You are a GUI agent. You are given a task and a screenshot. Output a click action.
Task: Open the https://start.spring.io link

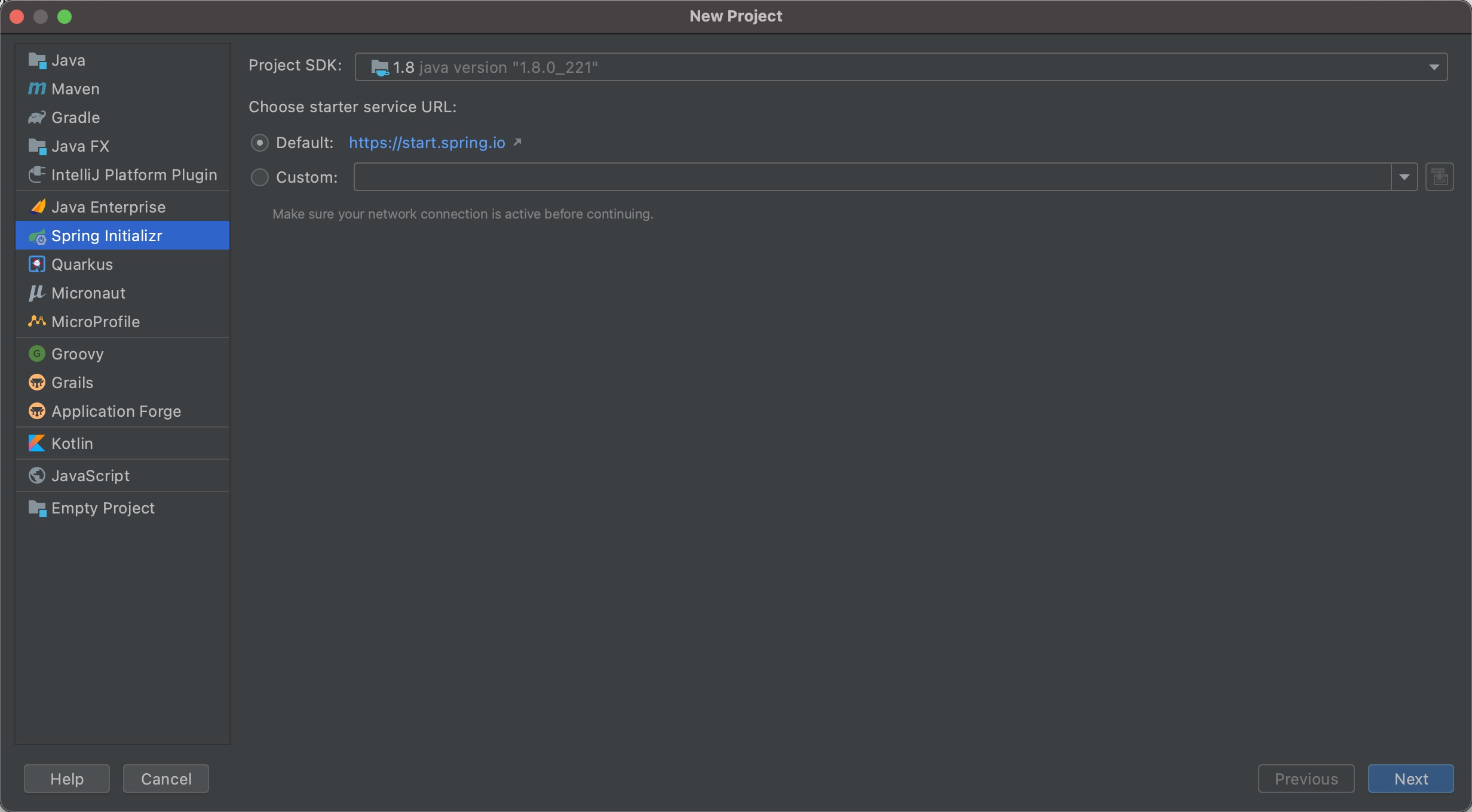[x=427, y=143]
